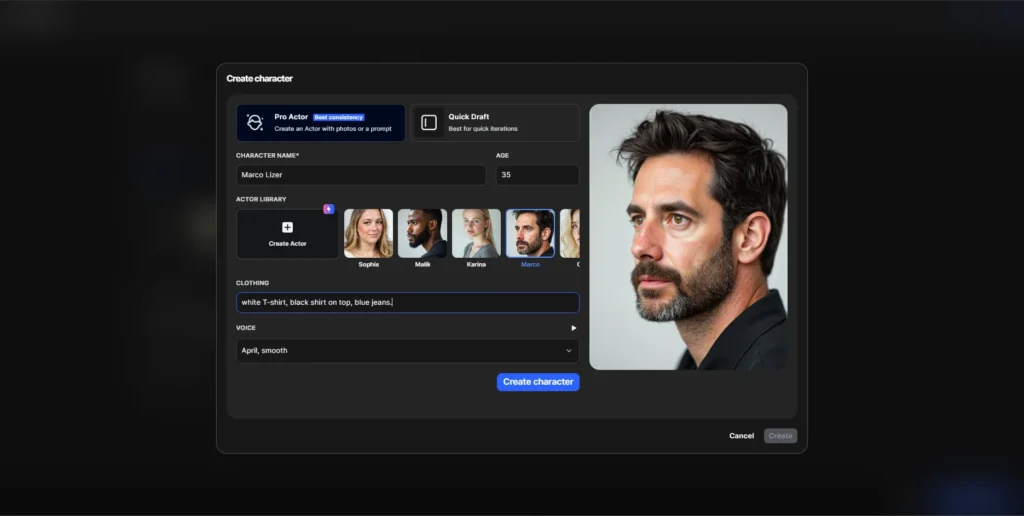1024x516 pixels.
Task: Click the Create character dialog title
Action: [259, 78]
